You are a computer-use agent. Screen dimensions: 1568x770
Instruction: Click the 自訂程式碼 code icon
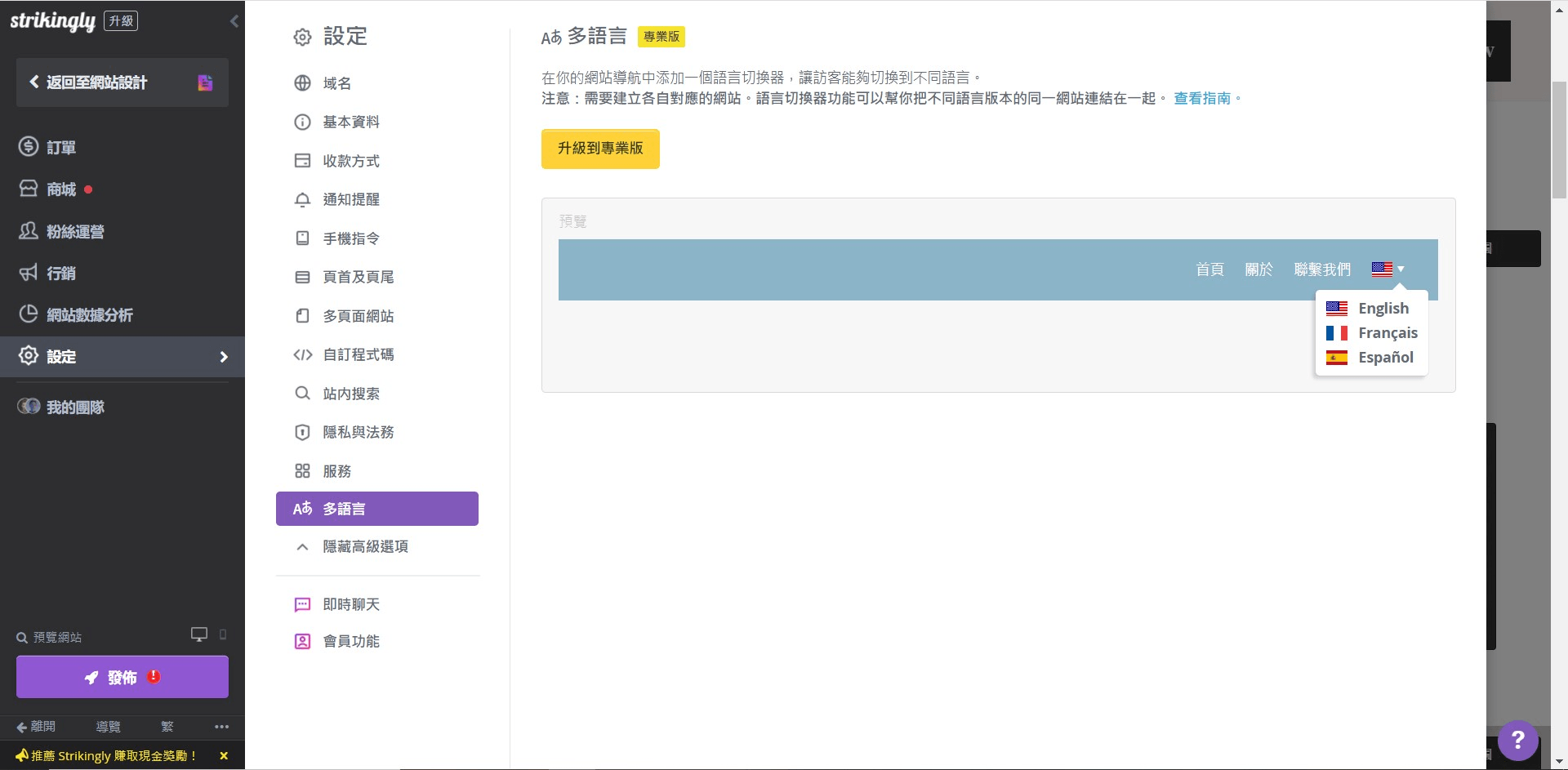[302, 354]
